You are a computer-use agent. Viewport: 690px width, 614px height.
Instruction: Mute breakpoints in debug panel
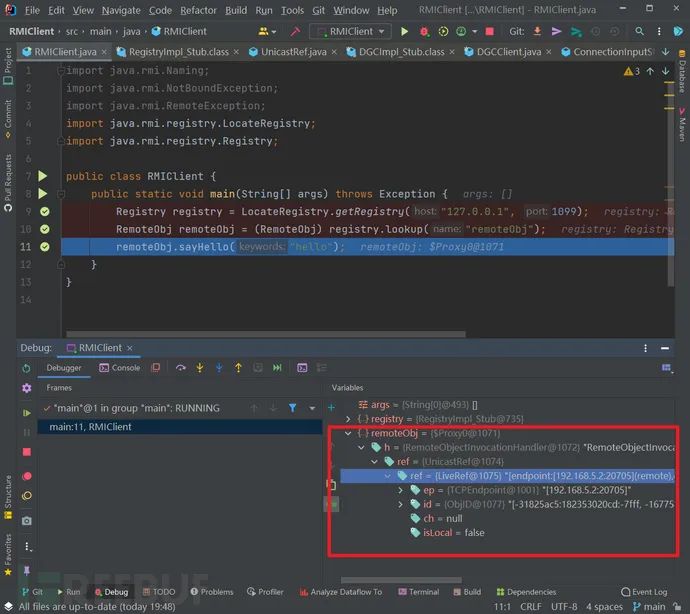click(x=27, y=496)
